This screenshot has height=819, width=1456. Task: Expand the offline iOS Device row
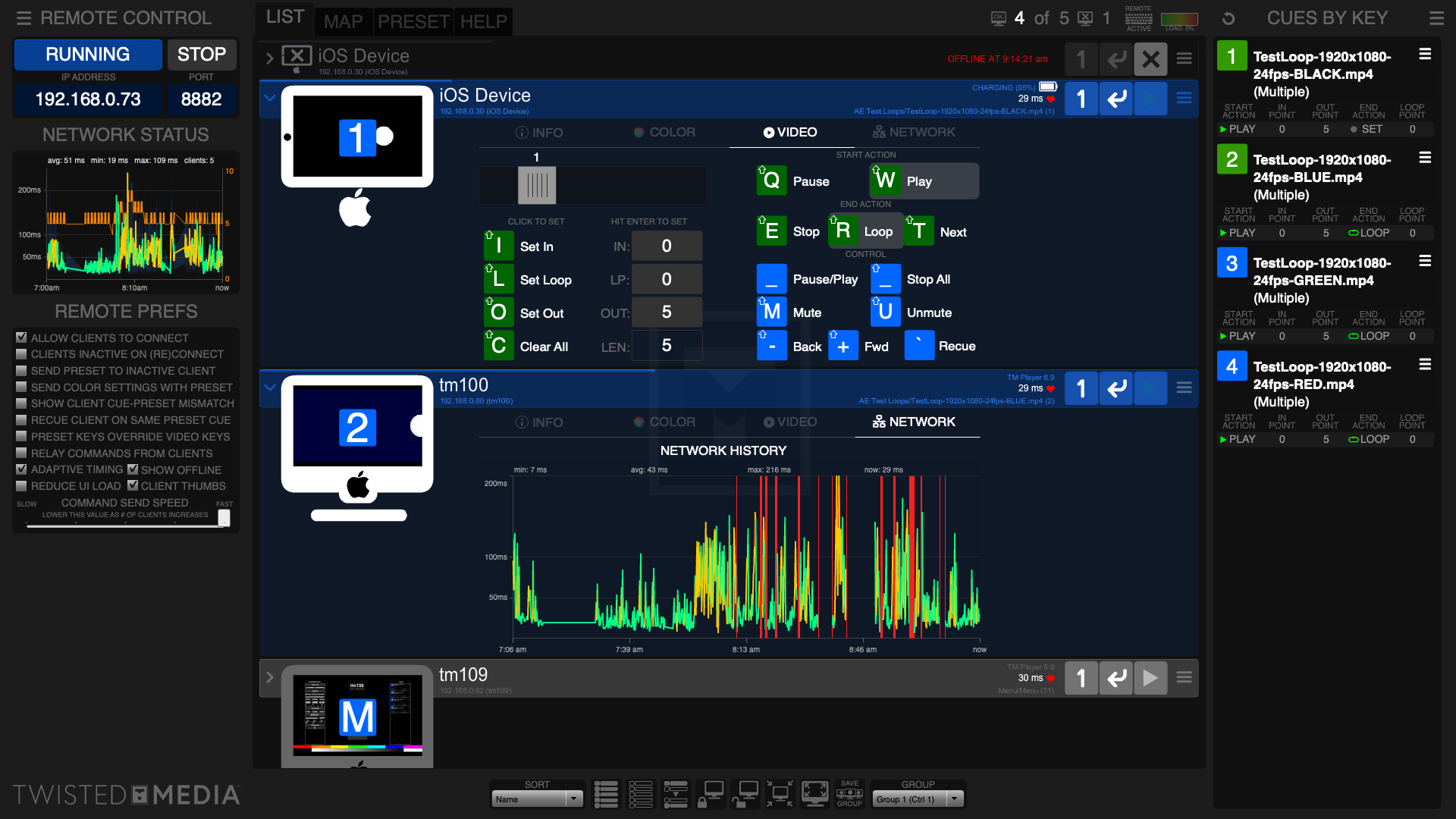click(269, 58)
